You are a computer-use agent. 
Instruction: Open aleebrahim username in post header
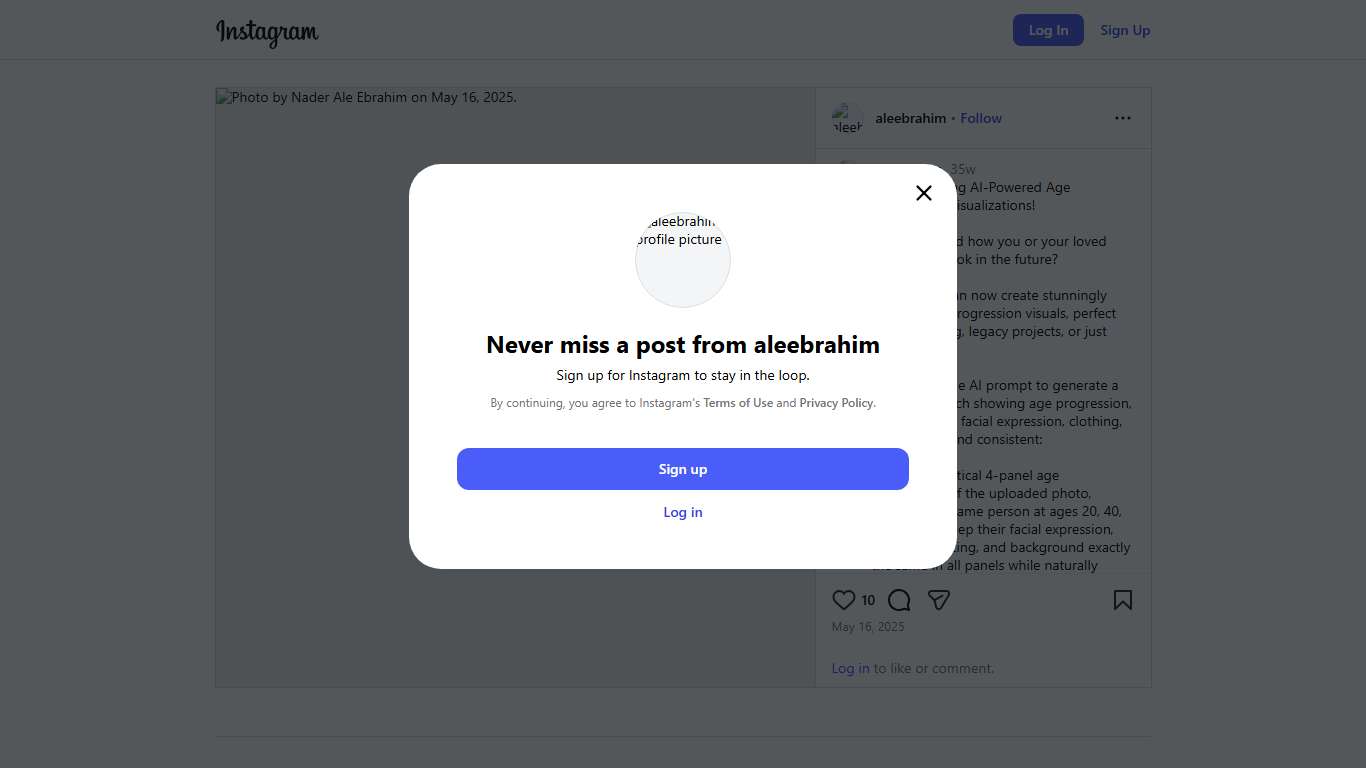pyautogui.click(x=910, y=118)
